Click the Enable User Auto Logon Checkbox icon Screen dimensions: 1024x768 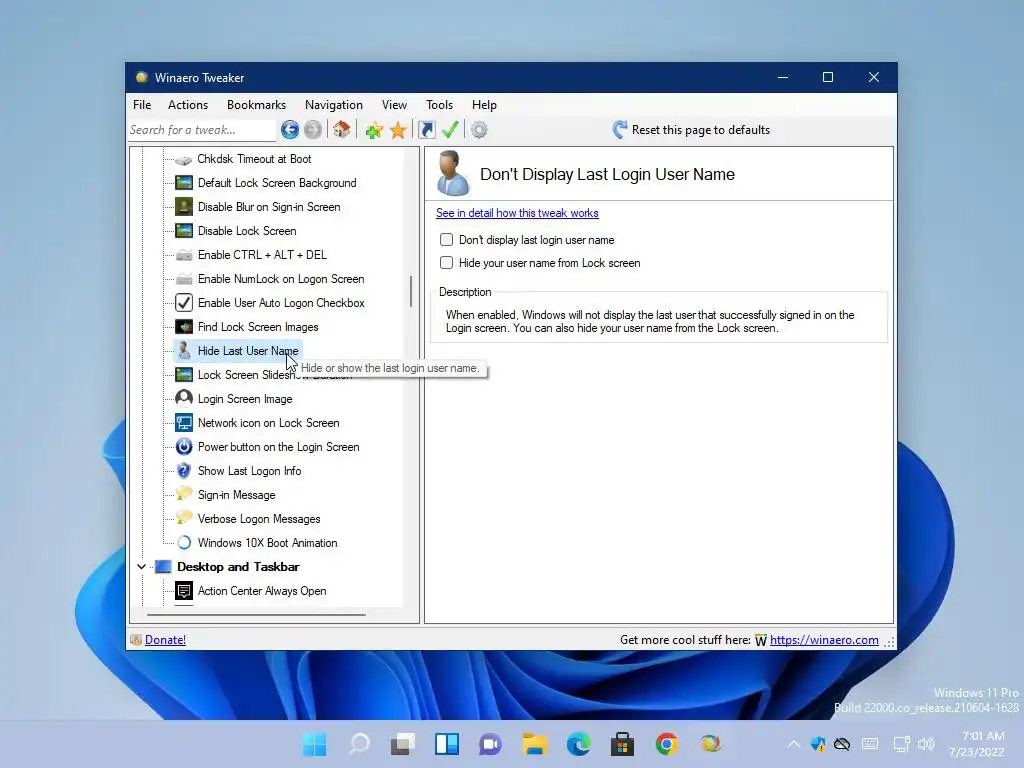coord(184,303)
